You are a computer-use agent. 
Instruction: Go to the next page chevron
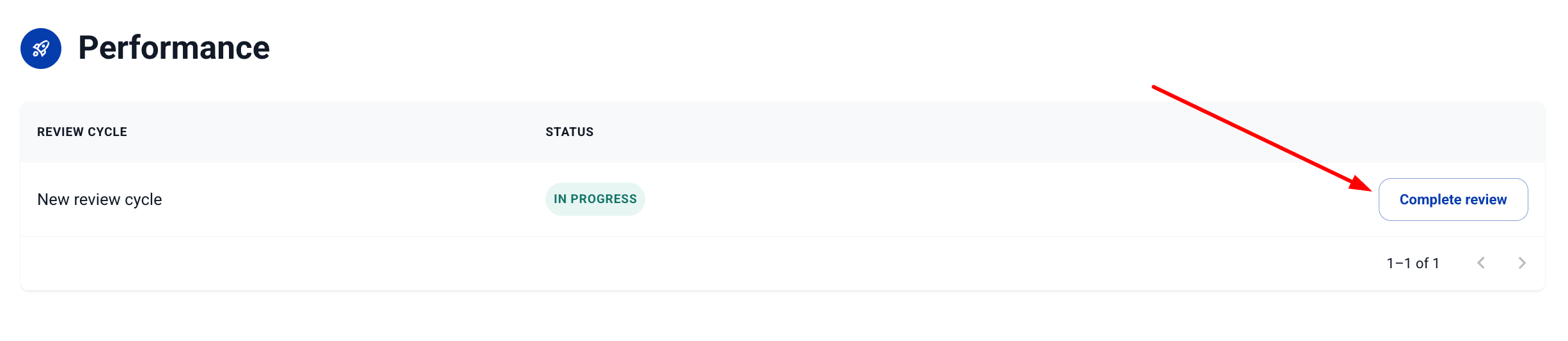click(1522, 263)
